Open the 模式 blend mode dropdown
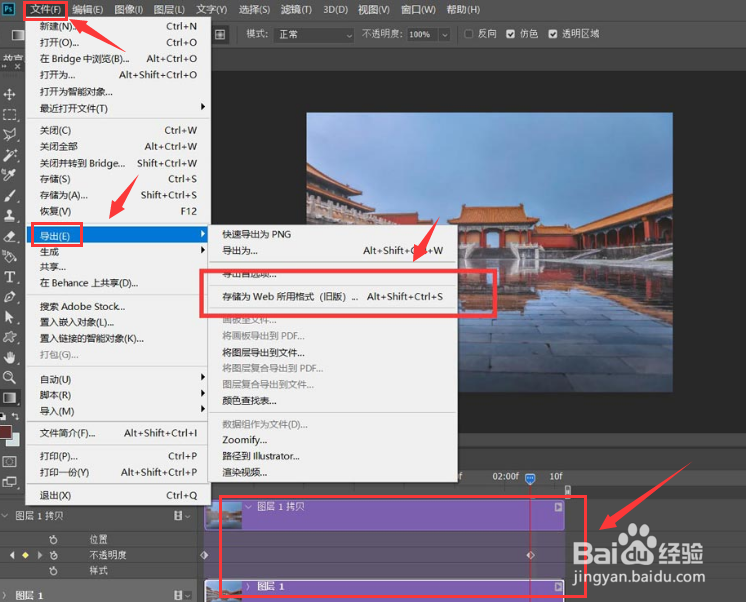This screenshot has width=746, height=602. 314,35
